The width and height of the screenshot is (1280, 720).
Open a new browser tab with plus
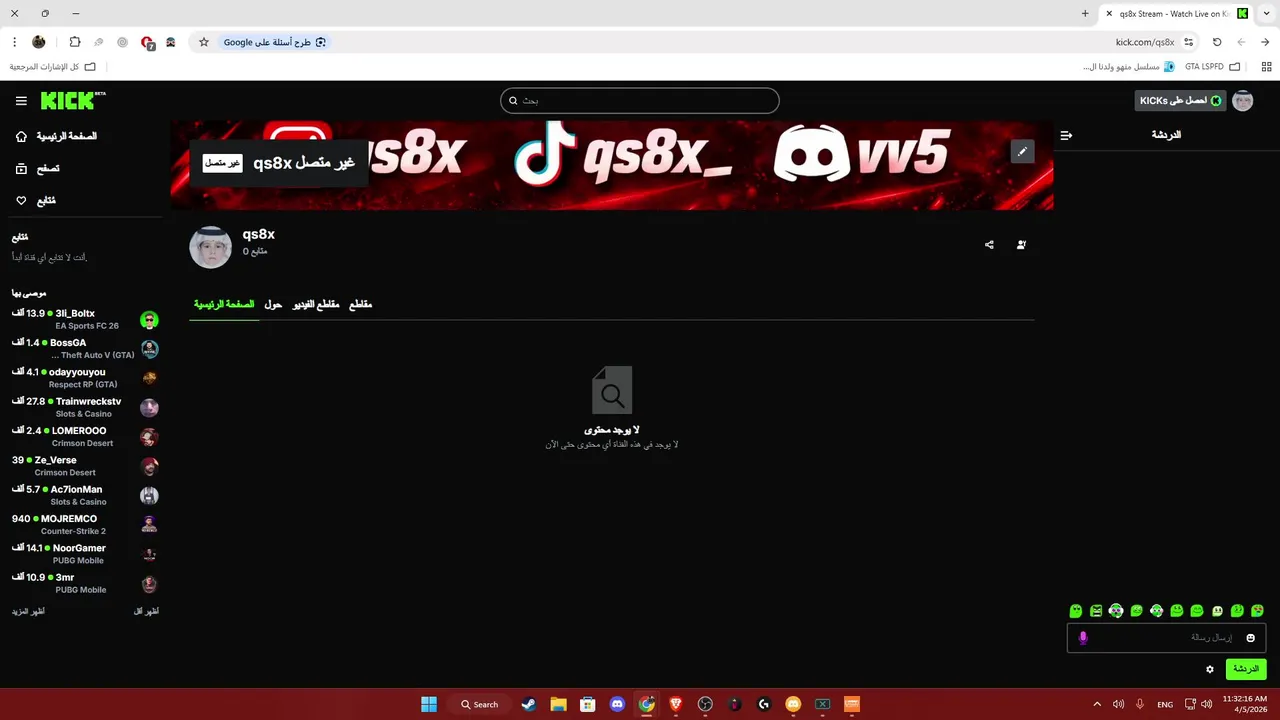click(1085, 14)
